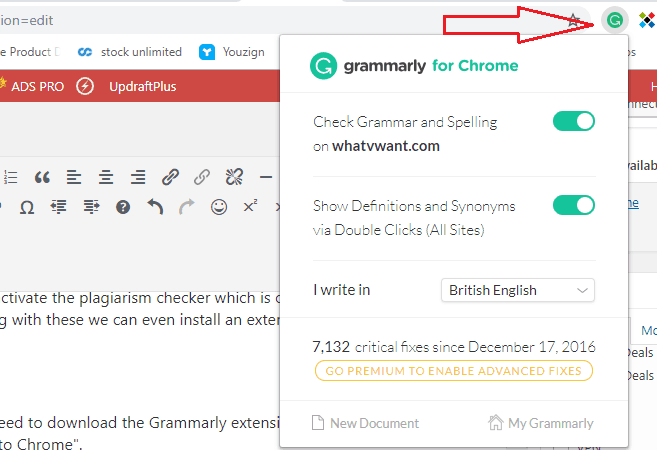The image size is (657, 450).
Task: Increase indent in the editor
Action: pos(91,207)
